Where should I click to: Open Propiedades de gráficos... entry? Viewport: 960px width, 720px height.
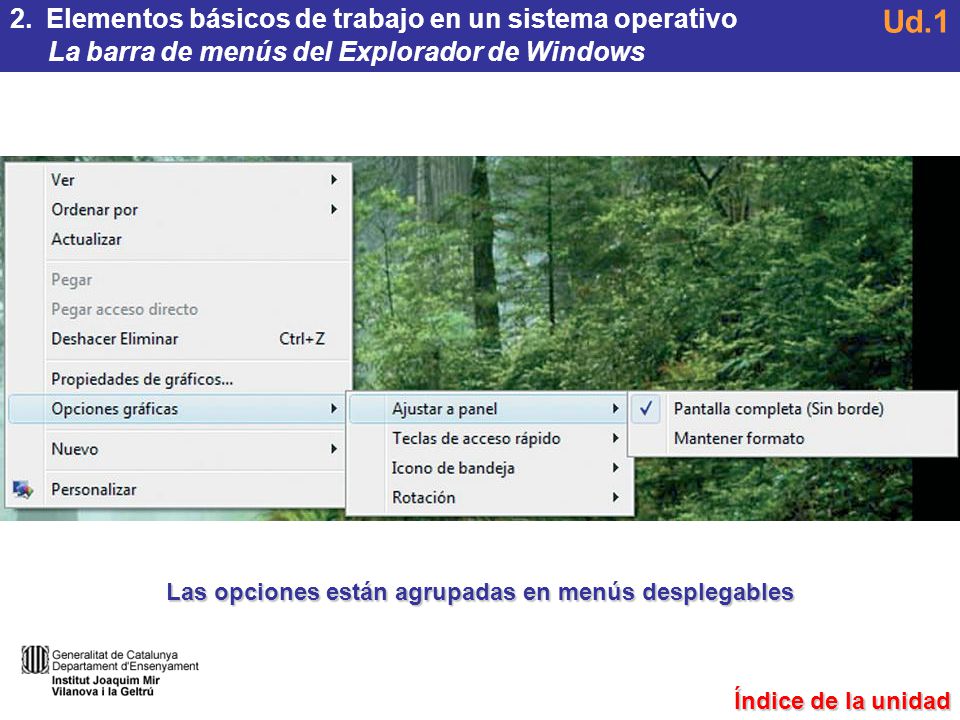point(179,379)
